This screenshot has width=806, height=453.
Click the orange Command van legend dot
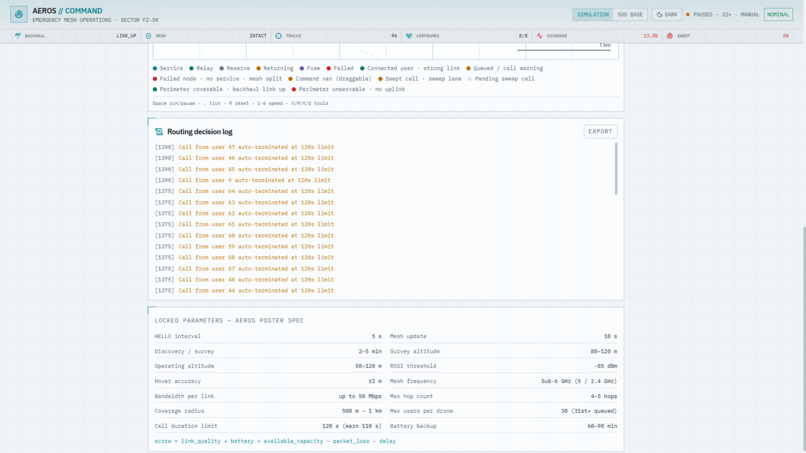pos(290,79)
